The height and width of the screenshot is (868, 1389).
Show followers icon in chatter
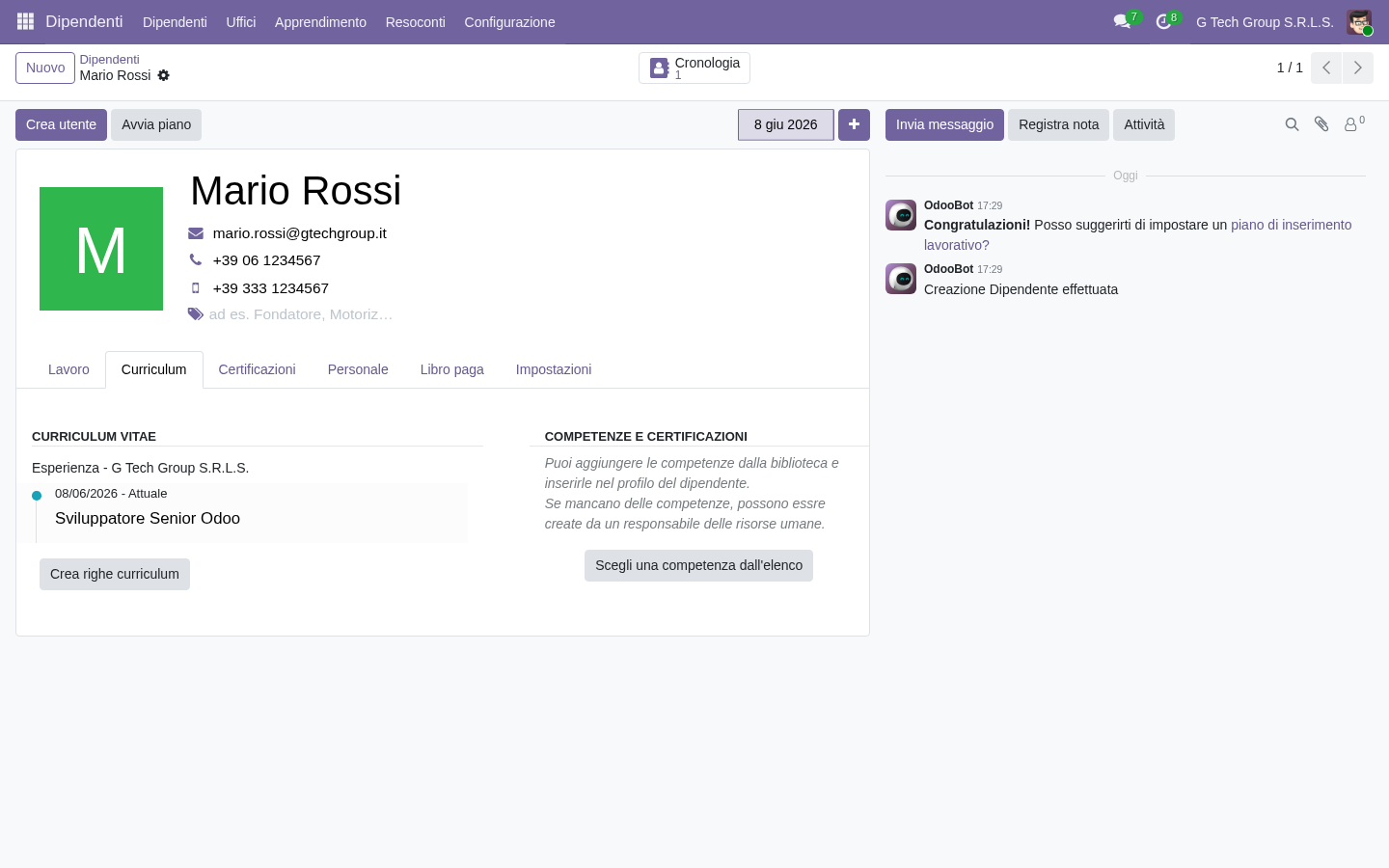1354,124
